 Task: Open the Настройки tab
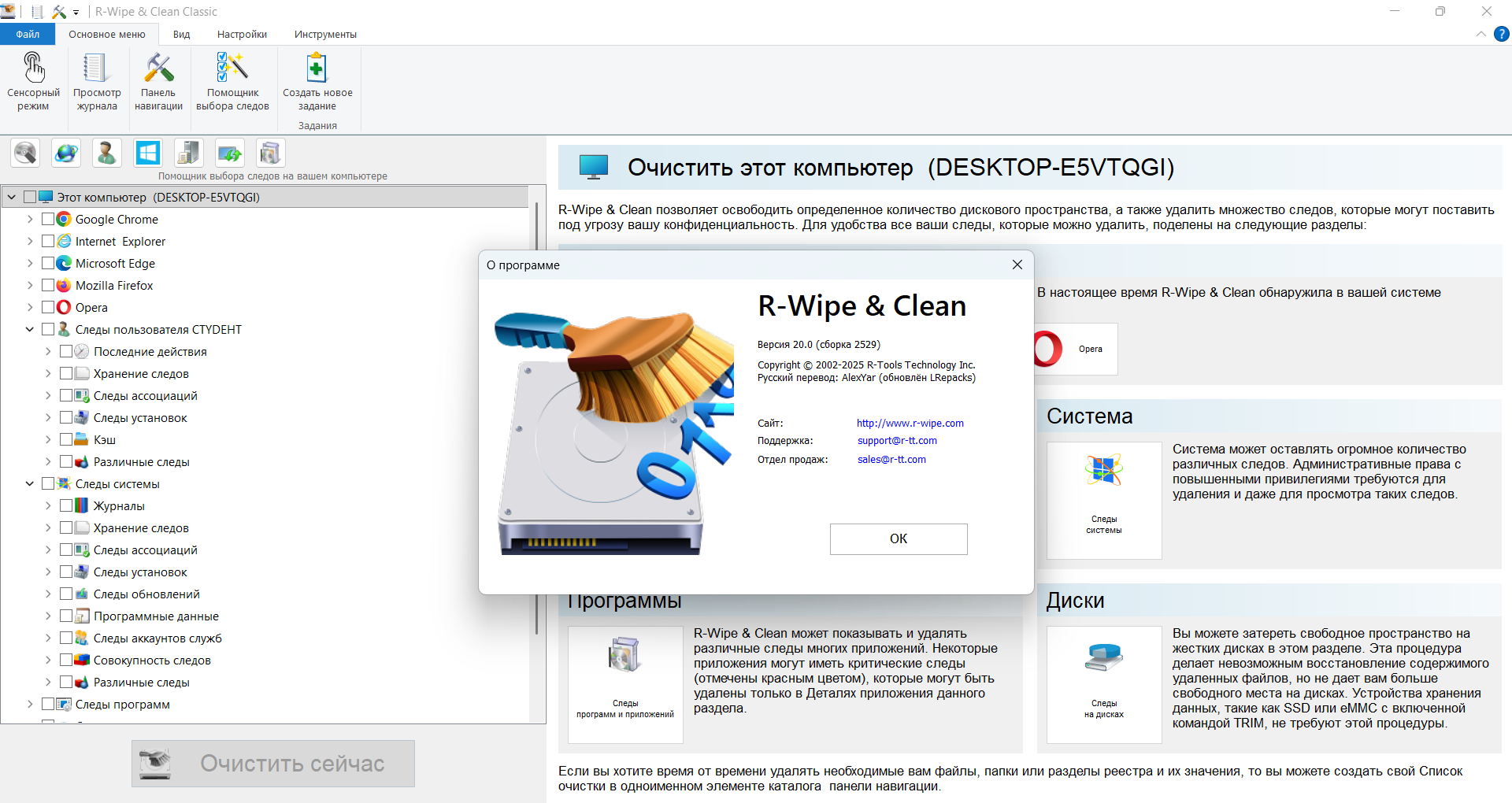(x=243, y=34)
